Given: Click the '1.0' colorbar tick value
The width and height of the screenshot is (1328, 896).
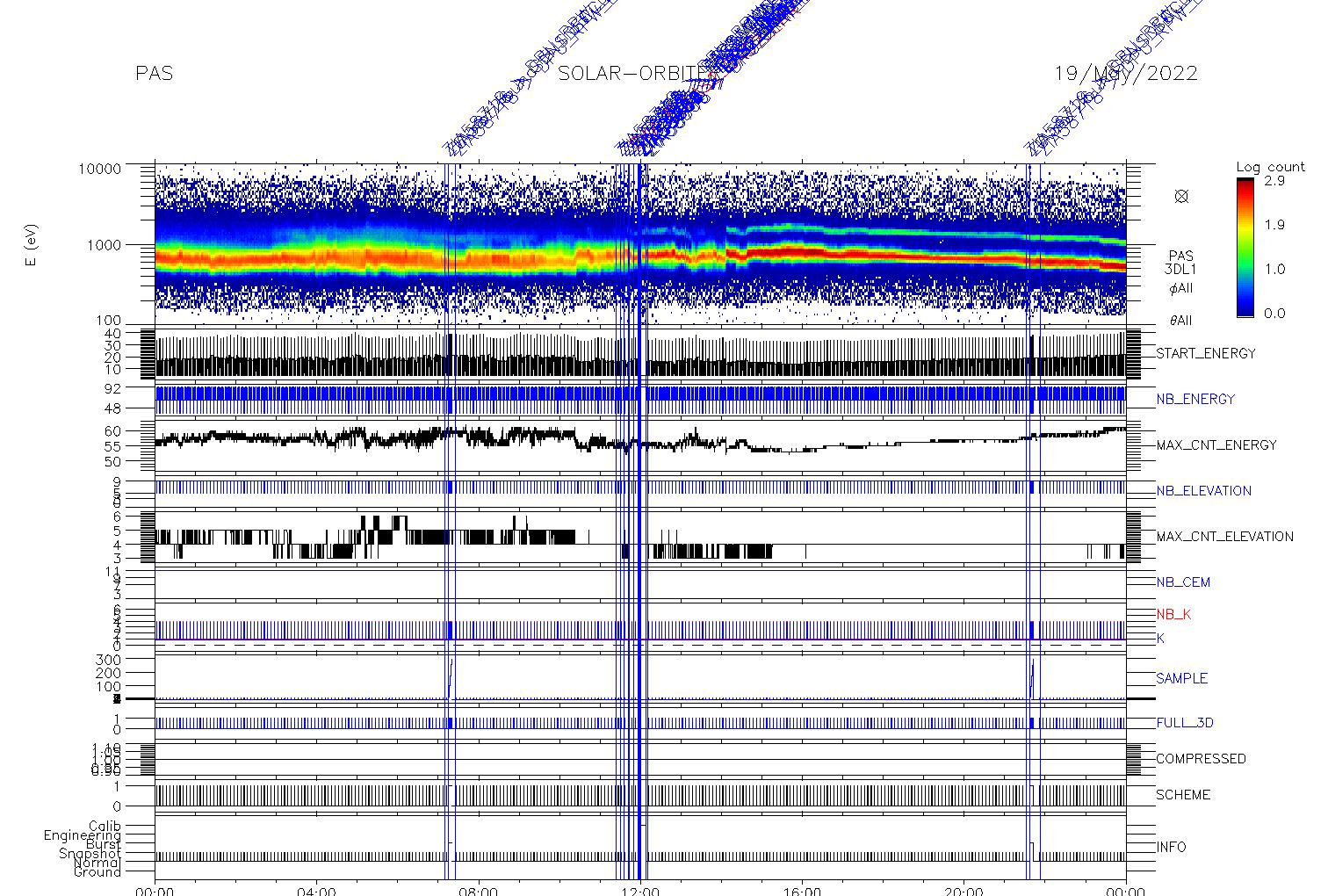Looking at the screenshot, I should click(x=1274, y=270).
